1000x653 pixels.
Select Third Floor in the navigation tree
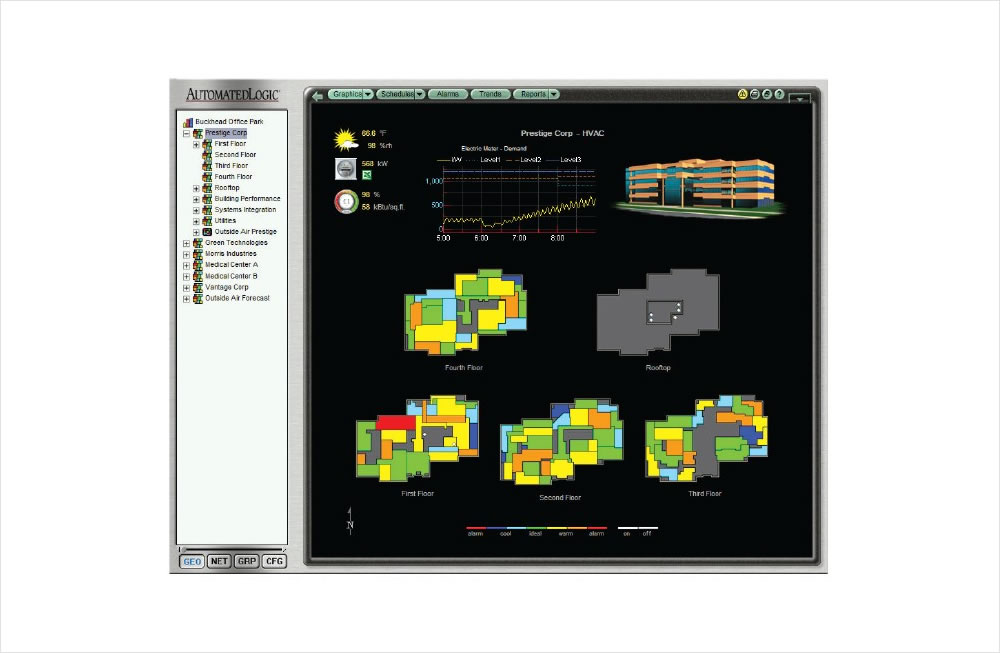pos(231,166)
